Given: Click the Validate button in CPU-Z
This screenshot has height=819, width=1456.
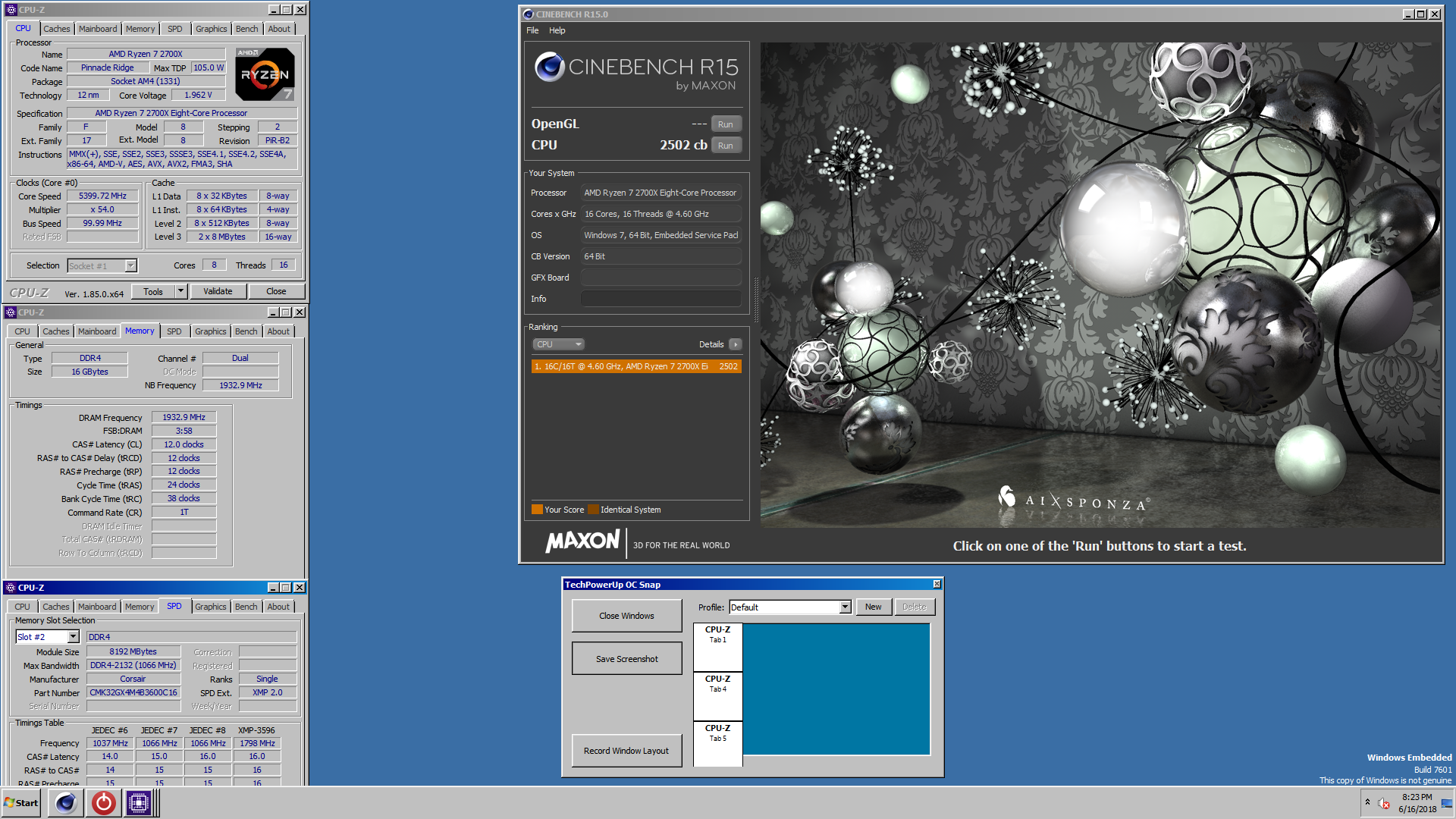Looking at the screenshot, I should [218, 291].
